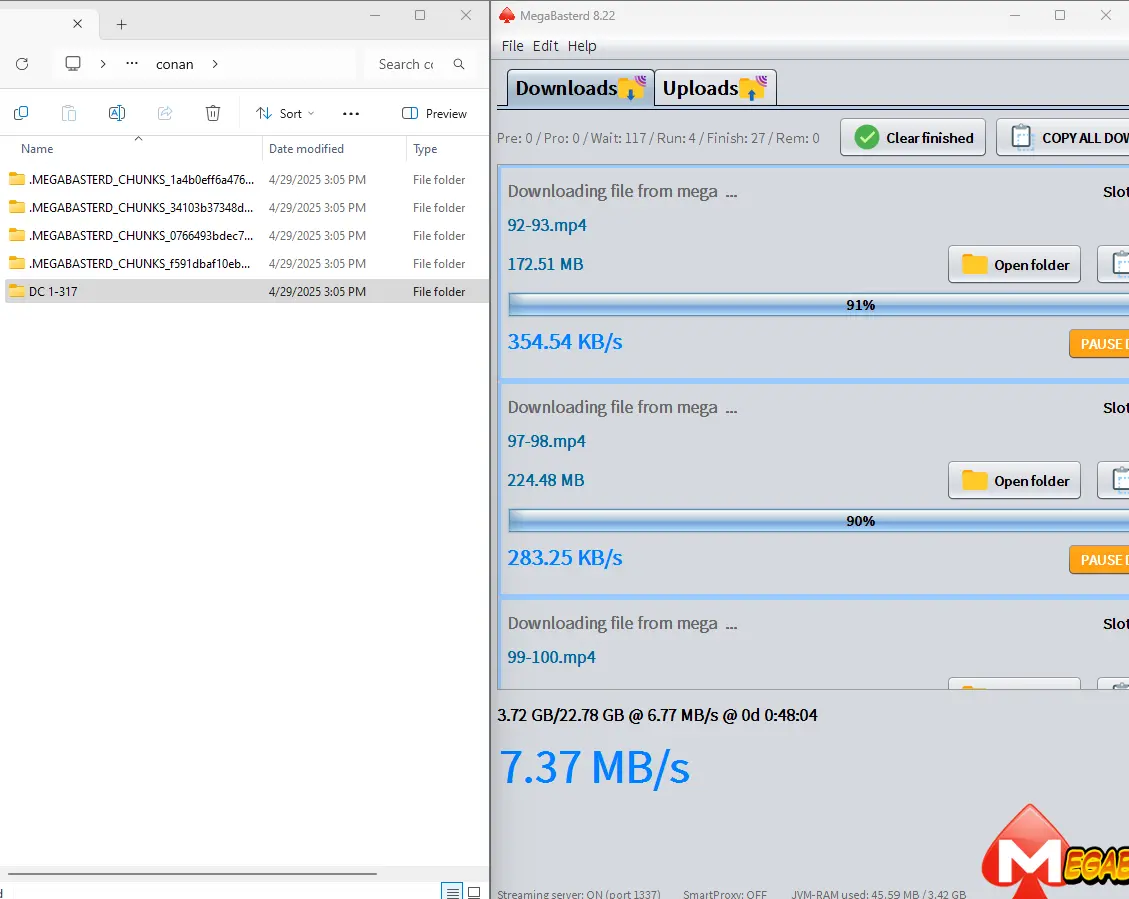The image size is (1129, 899).
Task: Click the JVM-RAM used status
Action: tap(878, 894)
